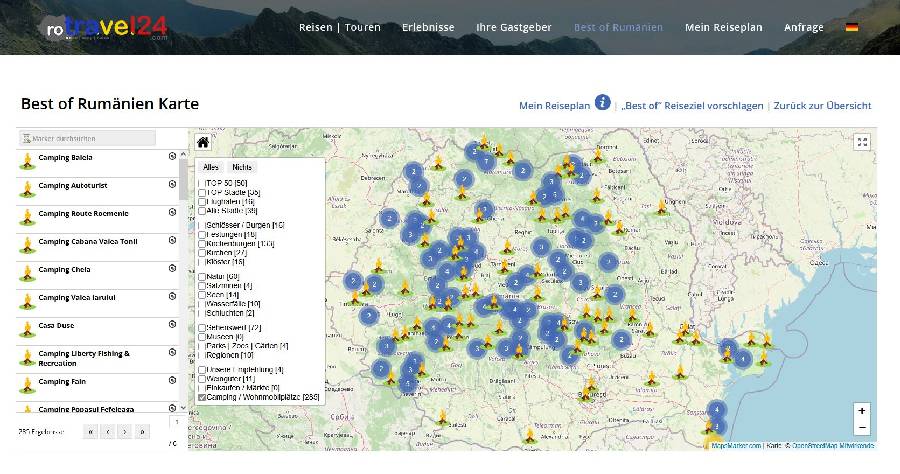900x474 pixels.
Task: Click the campfire icon next to Camping Chela
Action: (28, 271)
